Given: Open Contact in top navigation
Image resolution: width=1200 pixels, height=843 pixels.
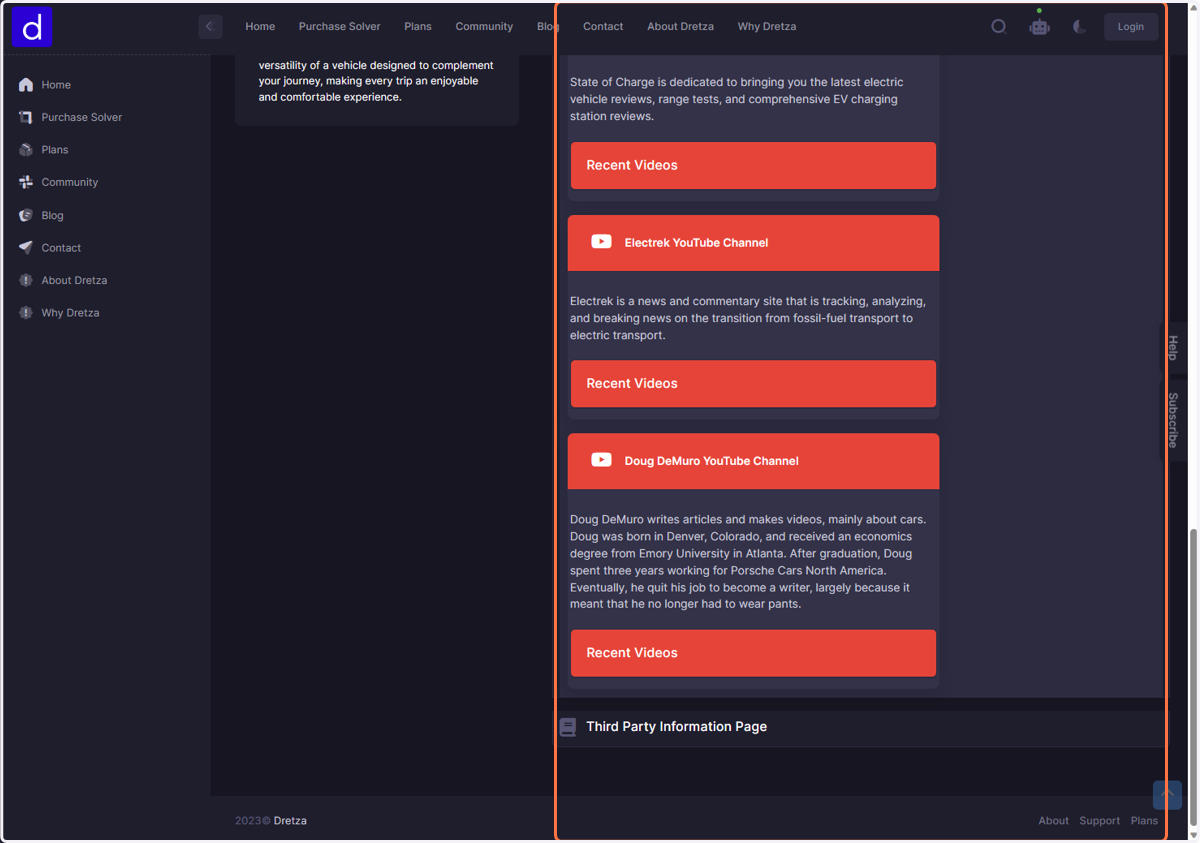Looking at the screenshot, I should tap(603, 27).
